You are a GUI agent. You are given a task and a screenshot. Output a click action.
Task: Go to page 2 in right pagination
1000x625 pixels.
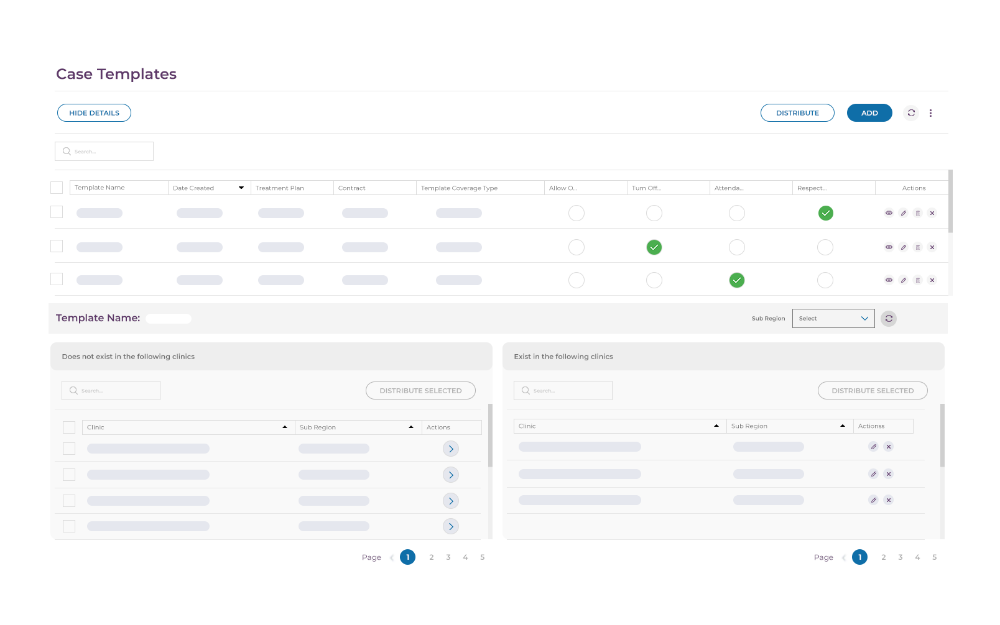click(x=883, y=557)
